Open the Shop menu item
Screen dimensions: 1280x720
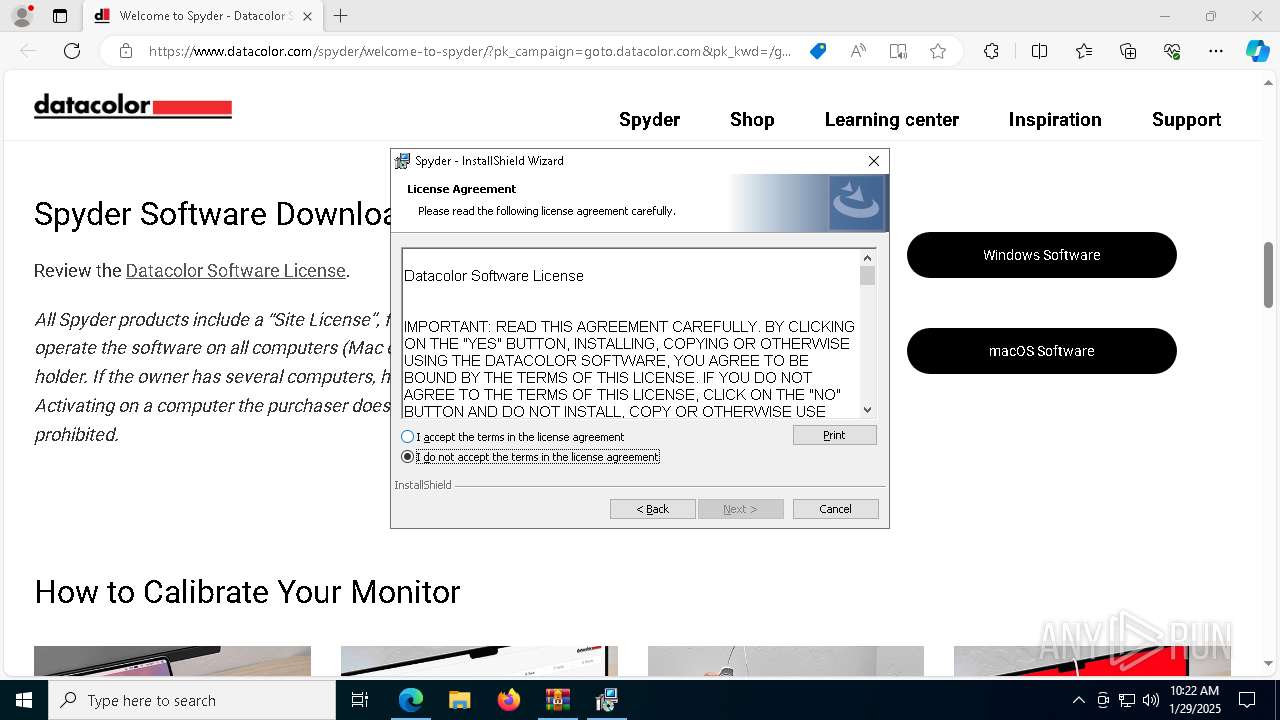[x=752, y=119]
